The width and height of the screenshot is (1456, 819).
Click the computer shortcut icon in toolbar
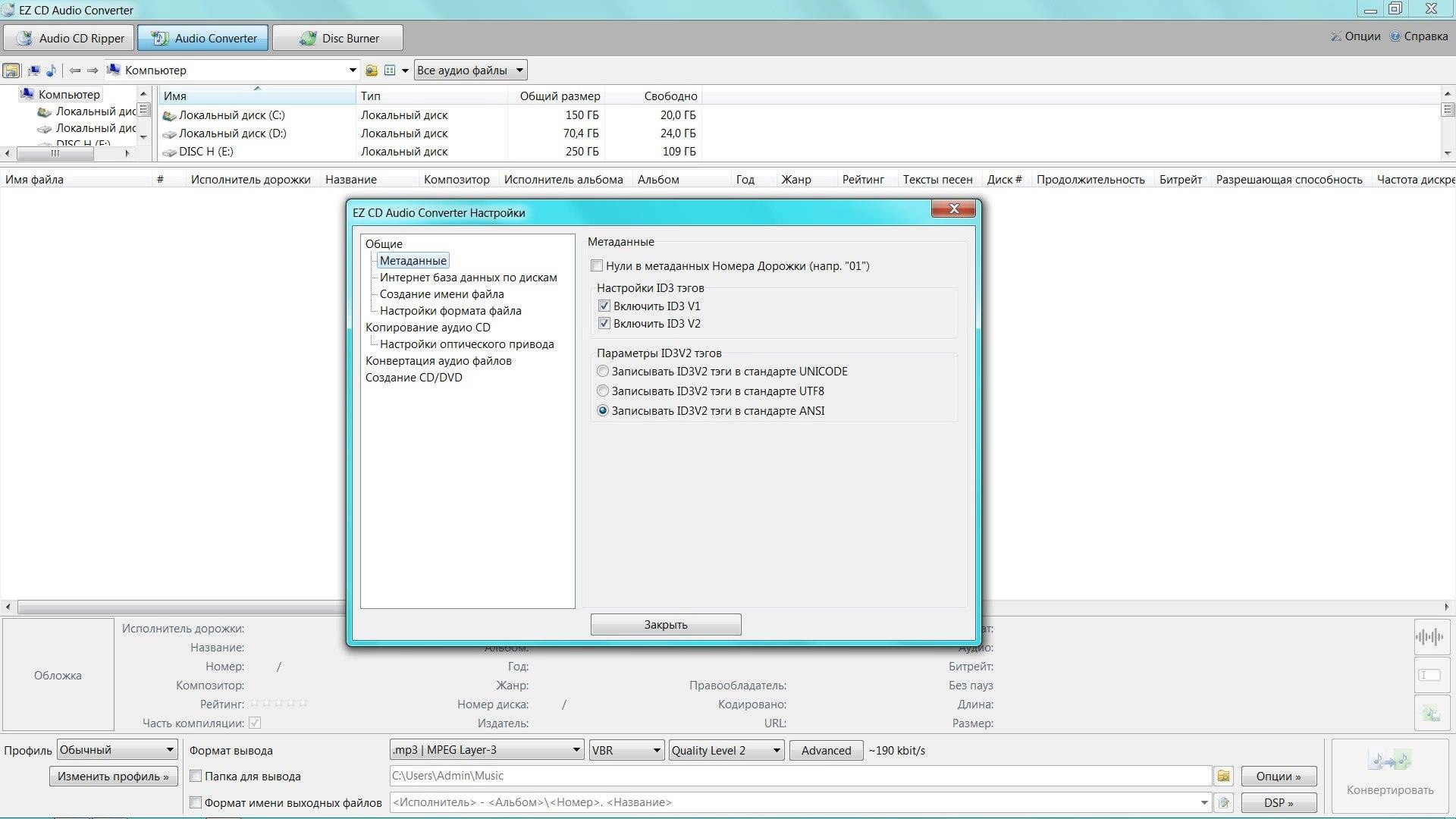33,71
